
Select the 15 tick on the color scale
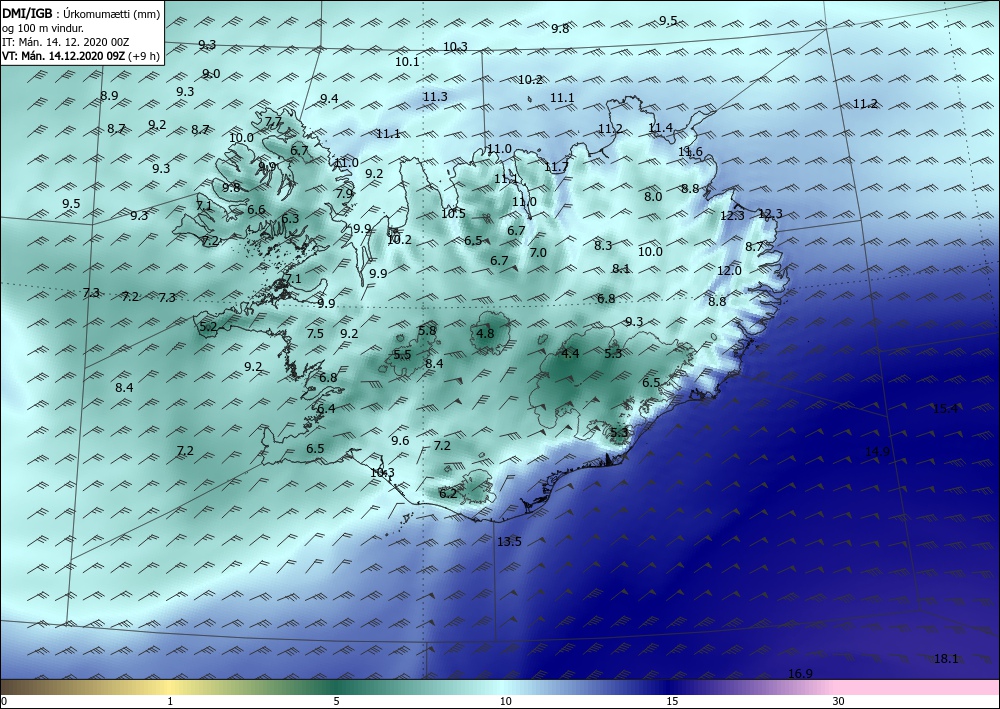point(672,702)
